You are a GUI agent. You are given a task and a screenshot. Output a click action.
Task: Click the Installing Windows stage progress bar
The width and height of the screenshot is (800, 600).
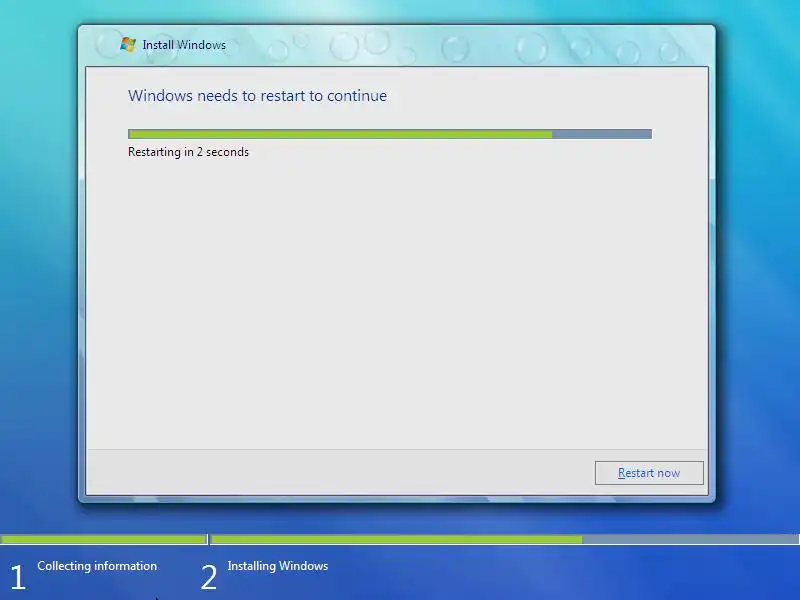[x=505, y=539]
